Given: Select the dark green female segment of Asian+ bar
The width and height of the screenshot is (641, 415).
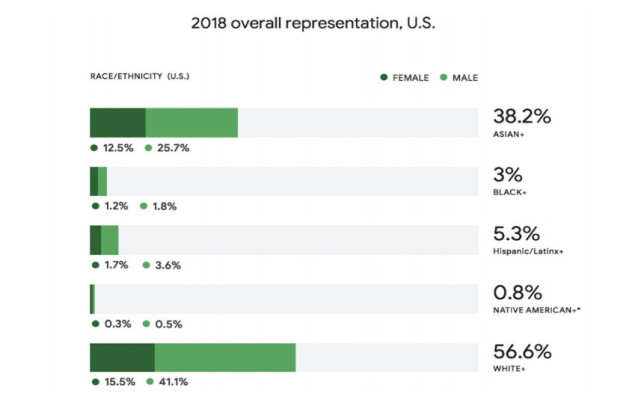Looking at the screenshot, I should (x=117, y=122).
